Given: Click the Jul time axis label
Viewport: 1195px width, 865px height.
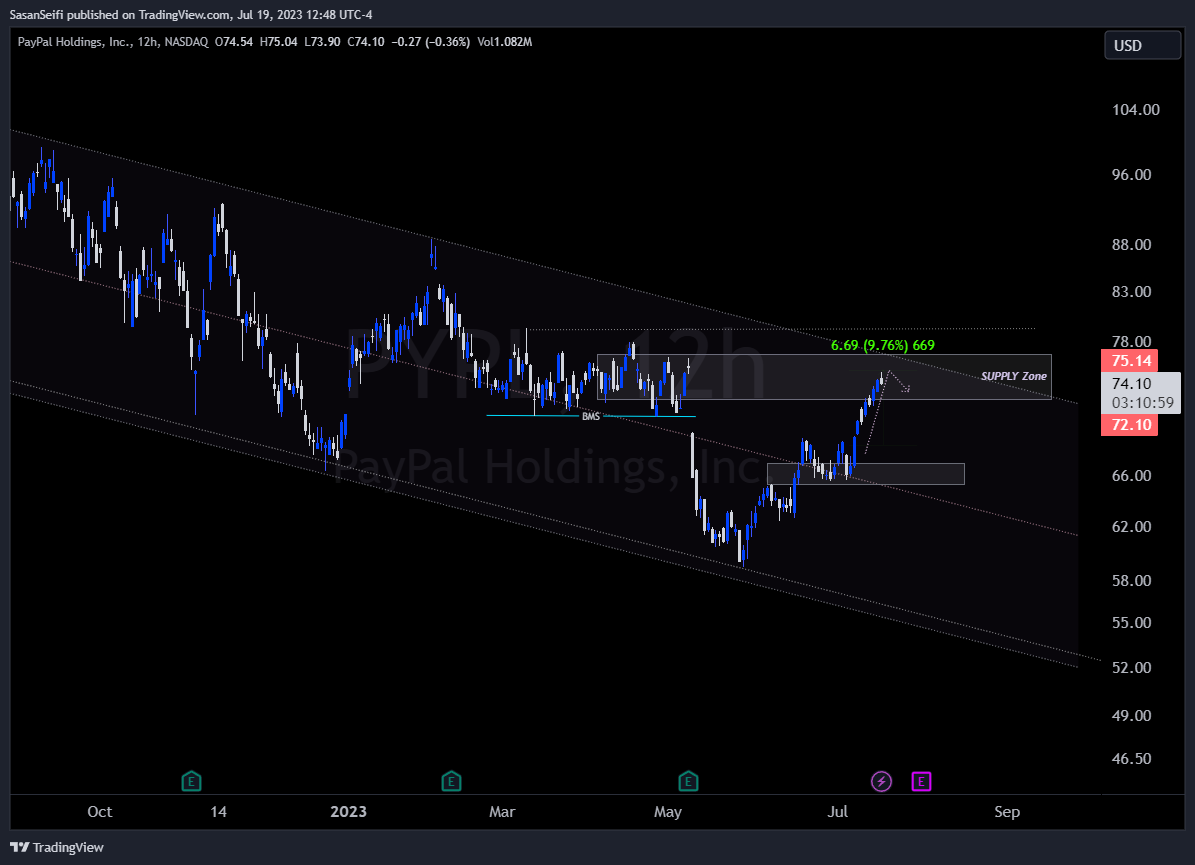Looking at the screenshot, I should [838, 812].
